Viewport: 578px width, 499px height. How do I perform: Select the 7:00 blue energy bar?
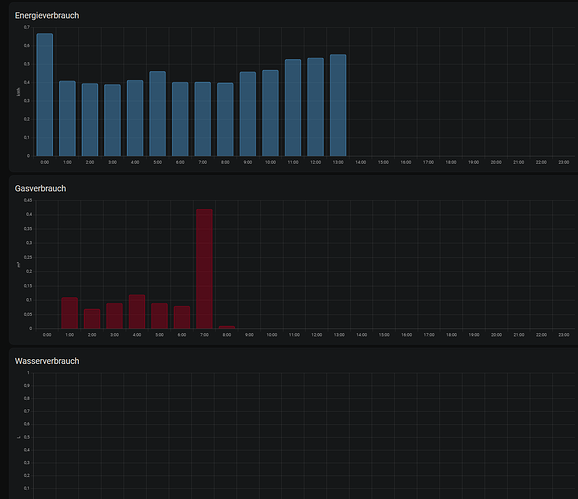pyautogui.click(x=203, y=119)
